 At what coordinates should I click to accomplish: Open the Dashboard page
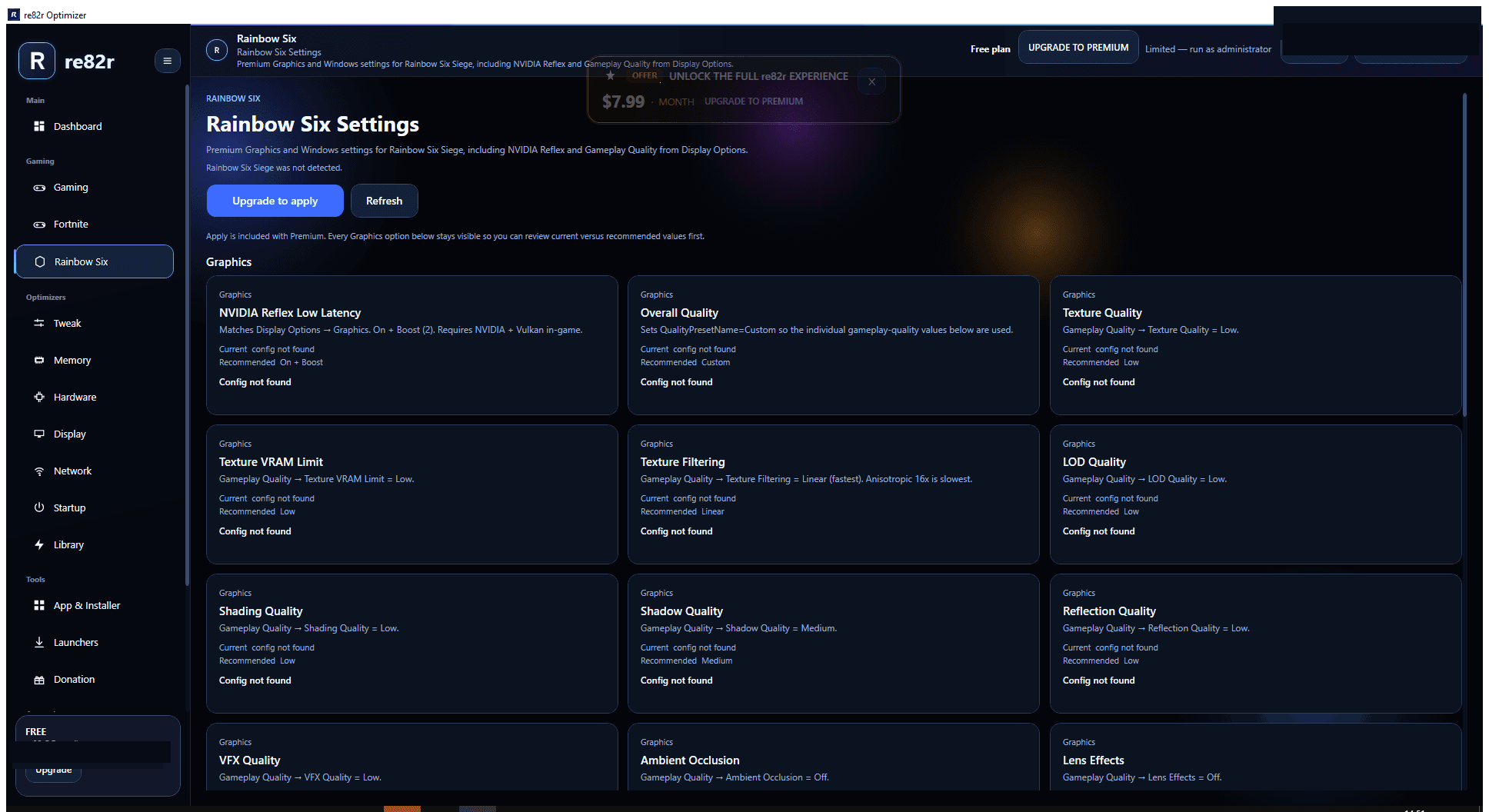[x=94, y=126]
